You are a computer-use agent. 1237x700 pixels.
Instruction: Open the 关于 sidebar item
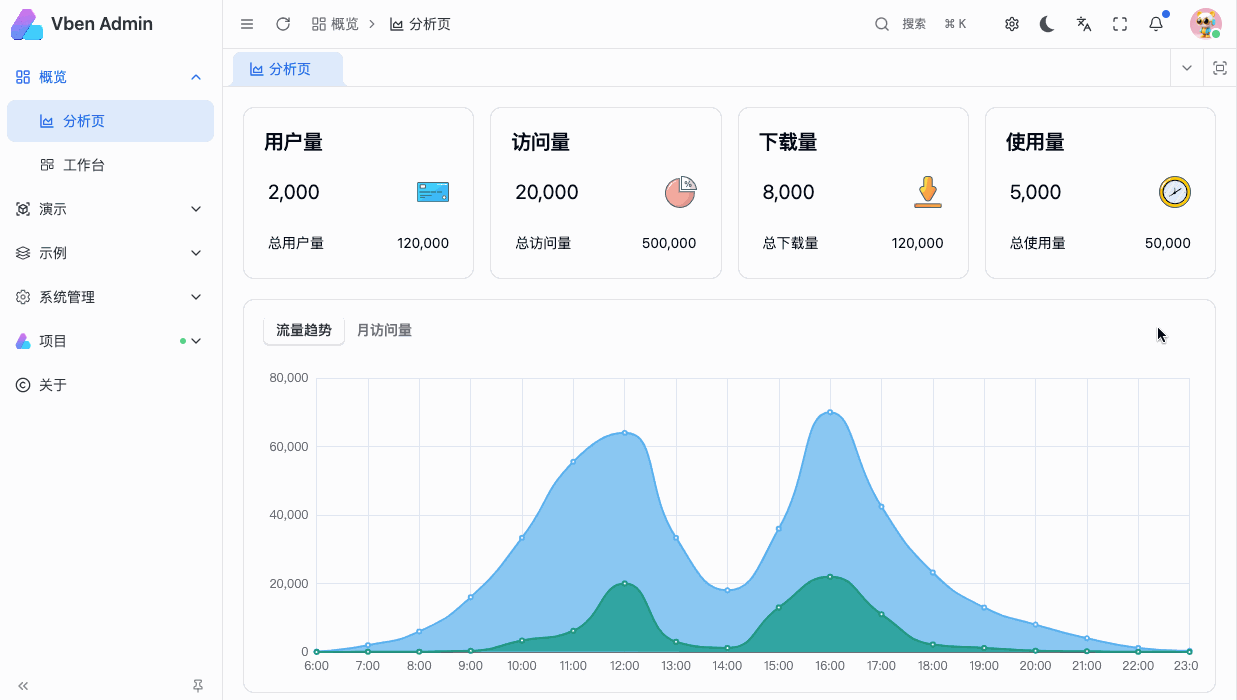tap(110, 385)
